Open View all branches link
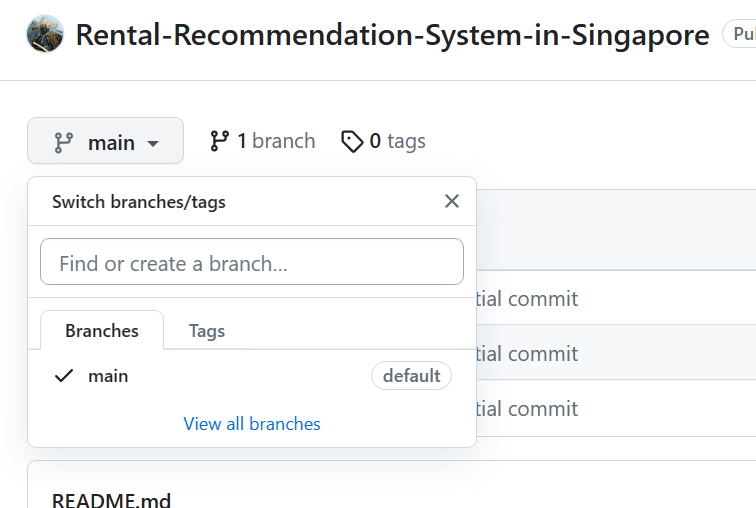The image size is (756, 508). coord(252,424)
